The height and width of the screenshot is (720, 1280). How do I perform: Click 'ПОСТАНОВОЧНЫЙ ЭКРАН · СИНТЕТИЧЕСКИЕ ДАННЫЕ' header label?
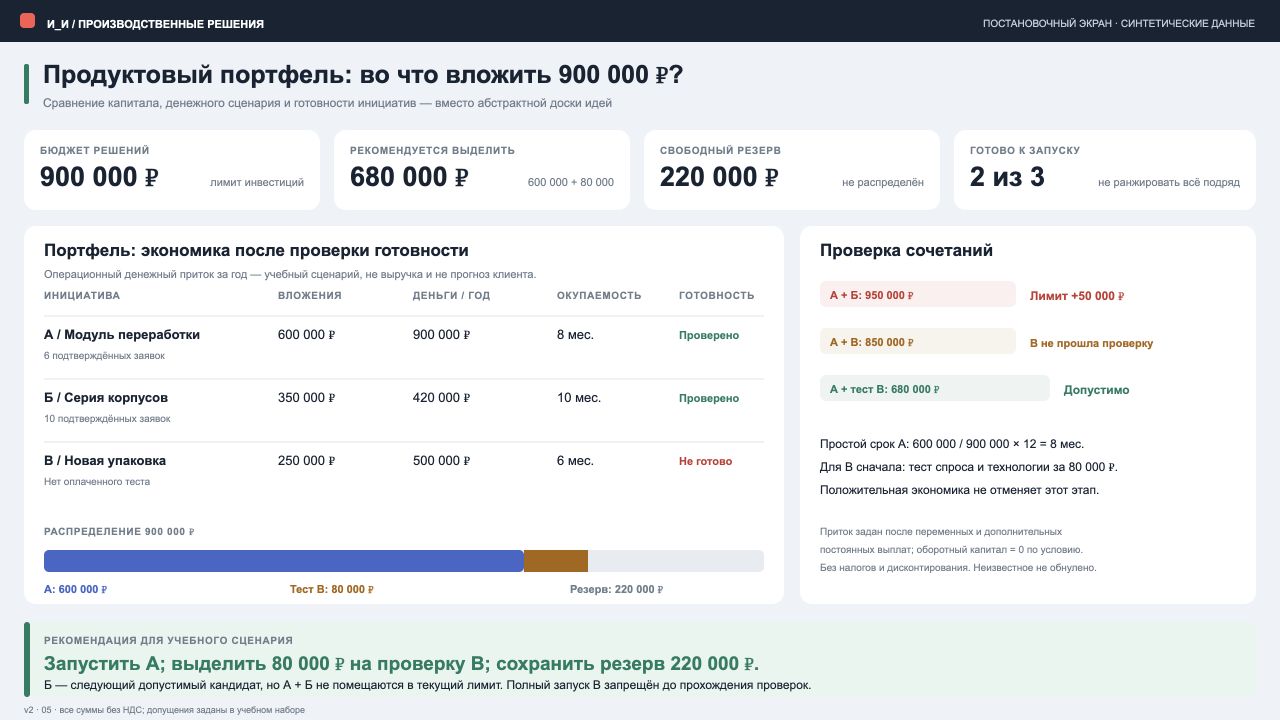point(1118,23)
